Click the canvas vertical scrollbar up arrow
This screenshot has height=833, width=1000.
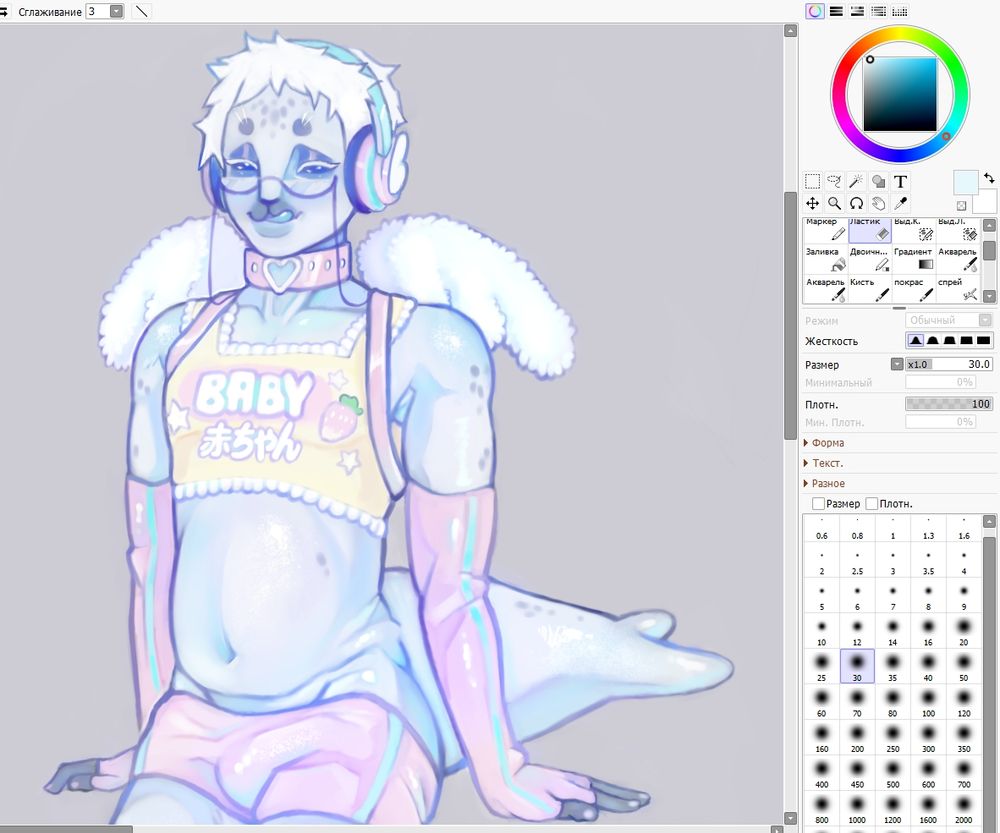(790, 31)
